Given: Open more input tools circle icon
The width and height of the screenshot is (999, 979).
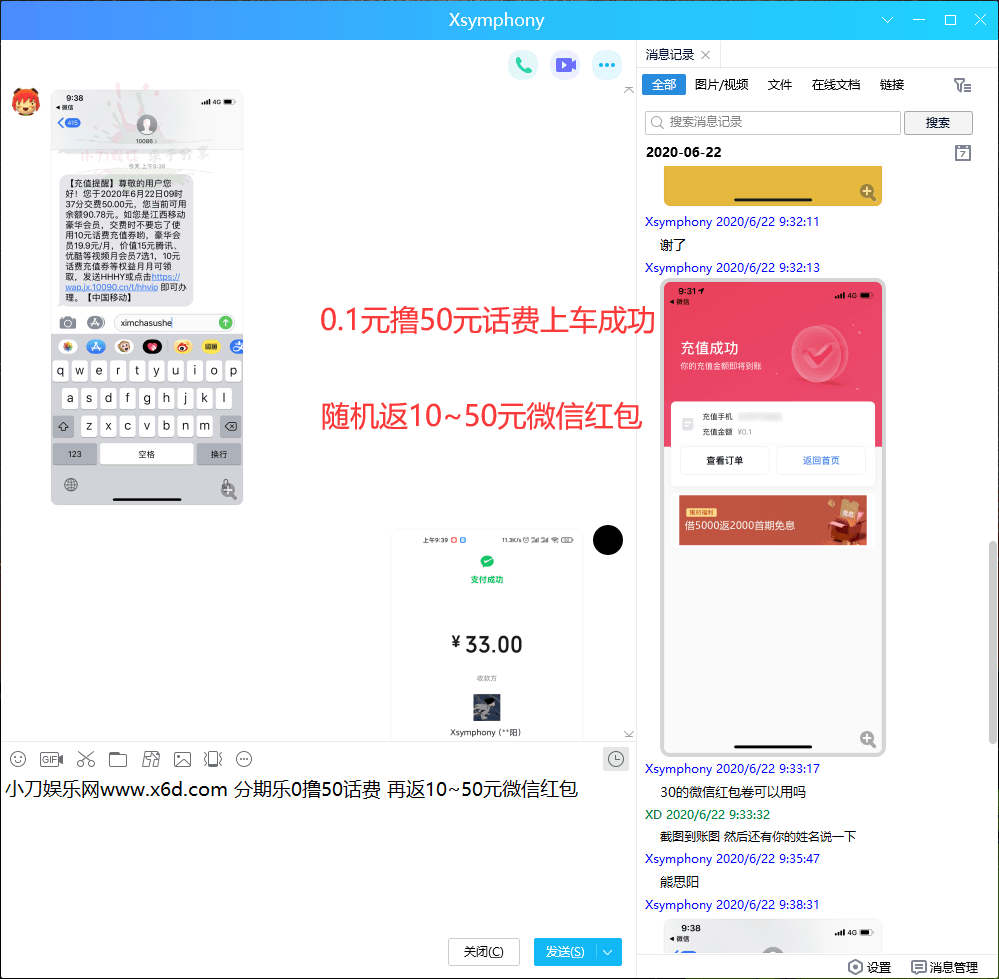Looking at the screenshot, I should point(244,759).
